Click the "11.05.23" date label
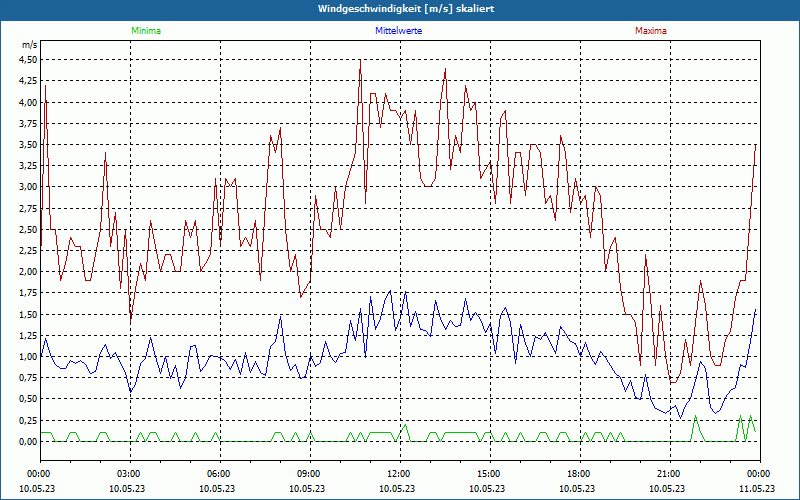The height and width of the screenshot is (500, 800). pos(757,488)
